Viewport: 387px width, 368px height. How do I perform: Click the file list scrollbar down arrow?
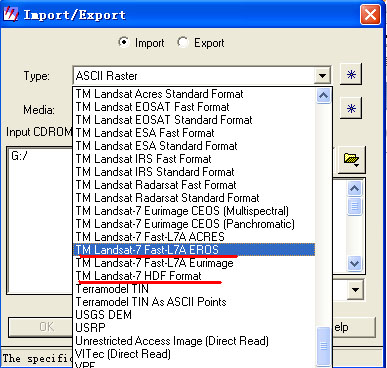(x=354, y=263)
